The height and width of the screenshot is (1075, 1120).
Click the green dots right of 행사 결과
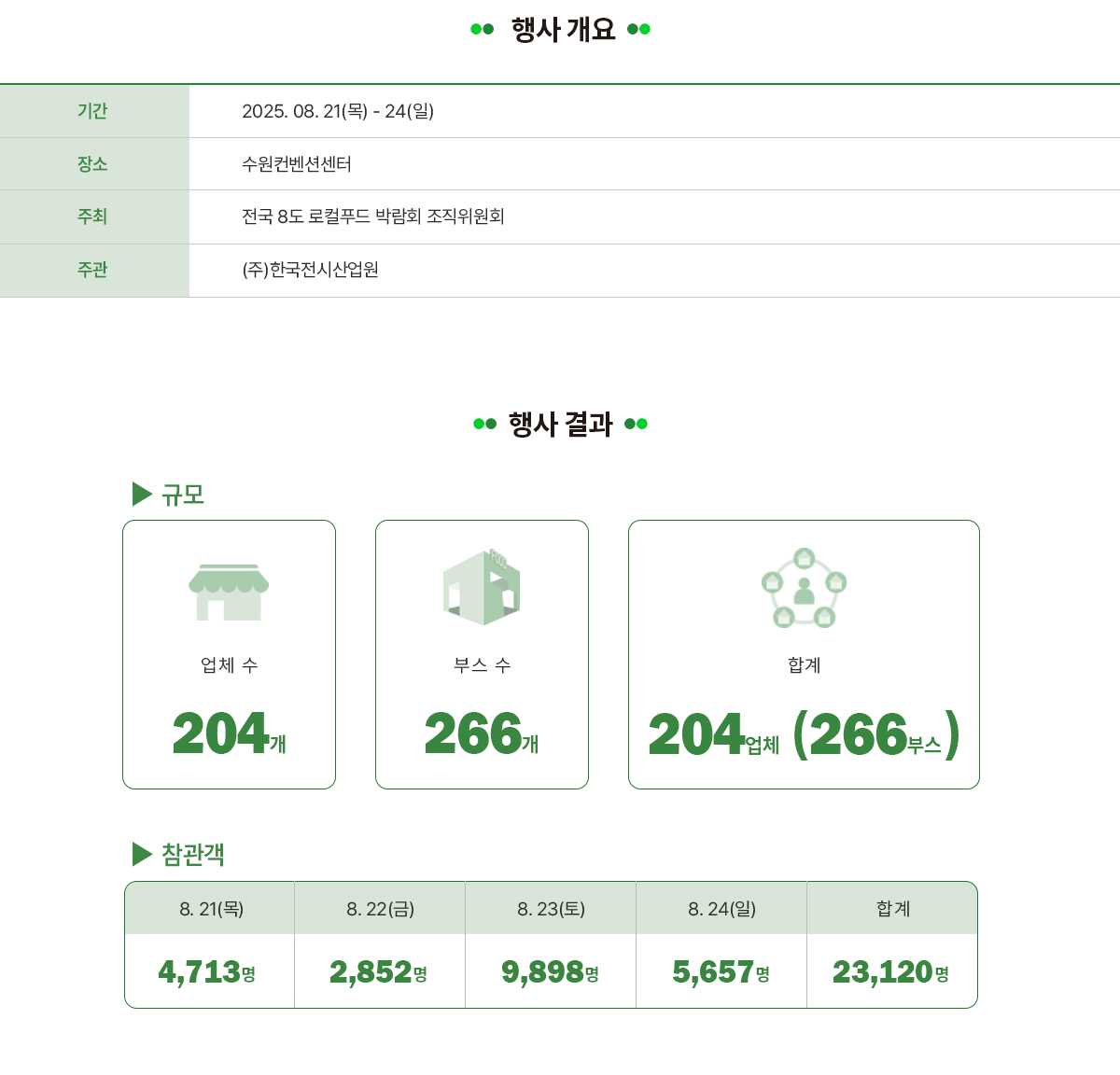tap(636, 424)
